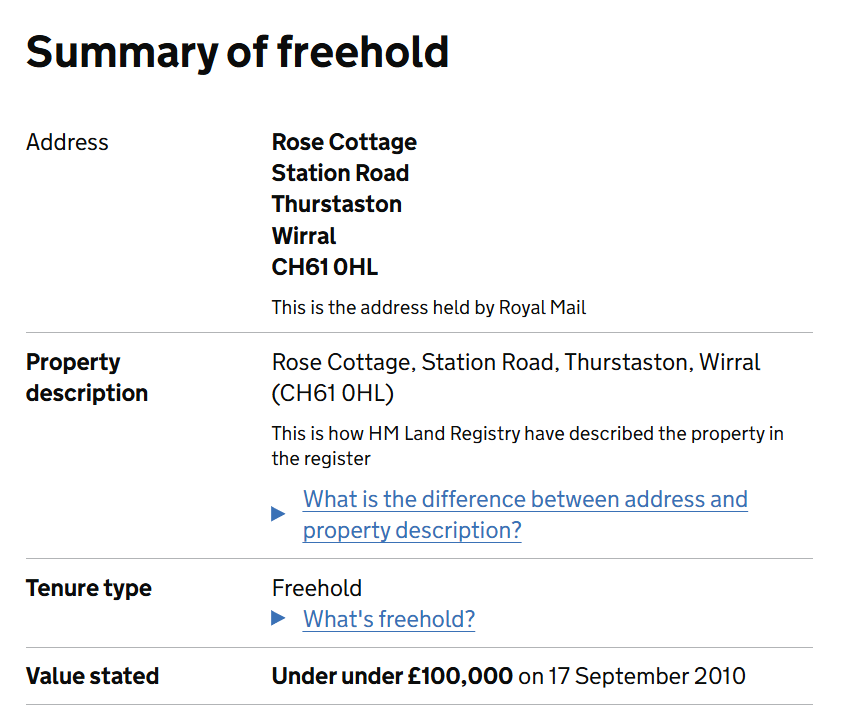842x718 pixels.
Task: Click the Royal Mail address note
Action: tap(429, 307)
